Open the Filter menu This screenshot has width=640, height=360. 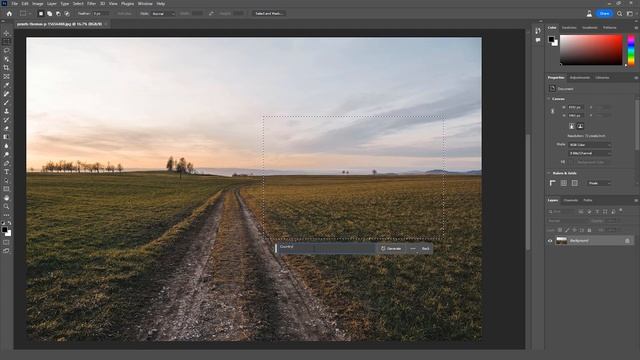[91, 4]
